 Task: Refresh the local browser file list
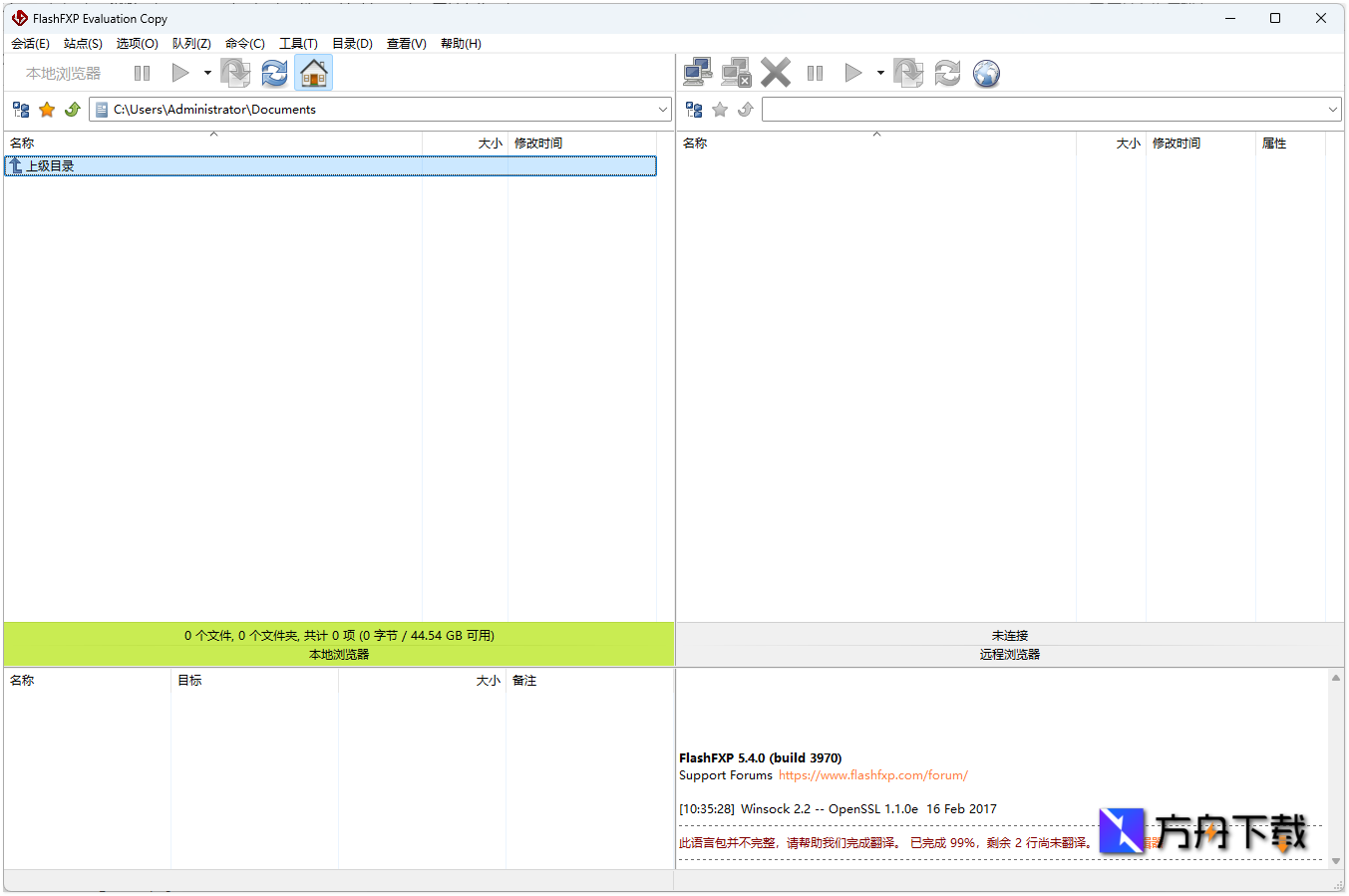(x=274, y=73)
